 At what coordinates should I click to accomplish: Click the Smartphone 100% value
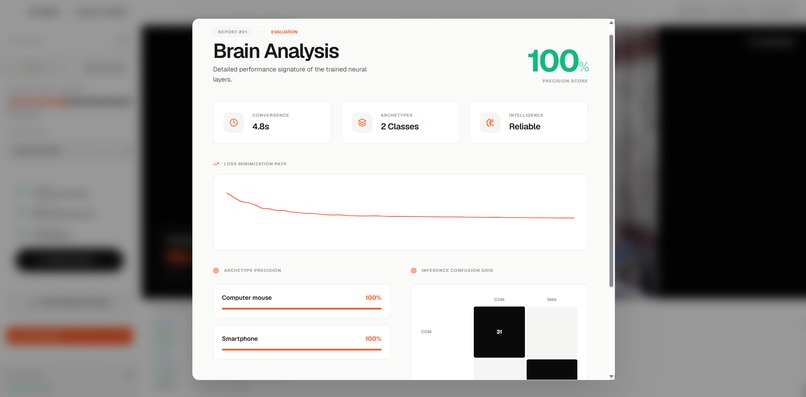click(373, 339)
